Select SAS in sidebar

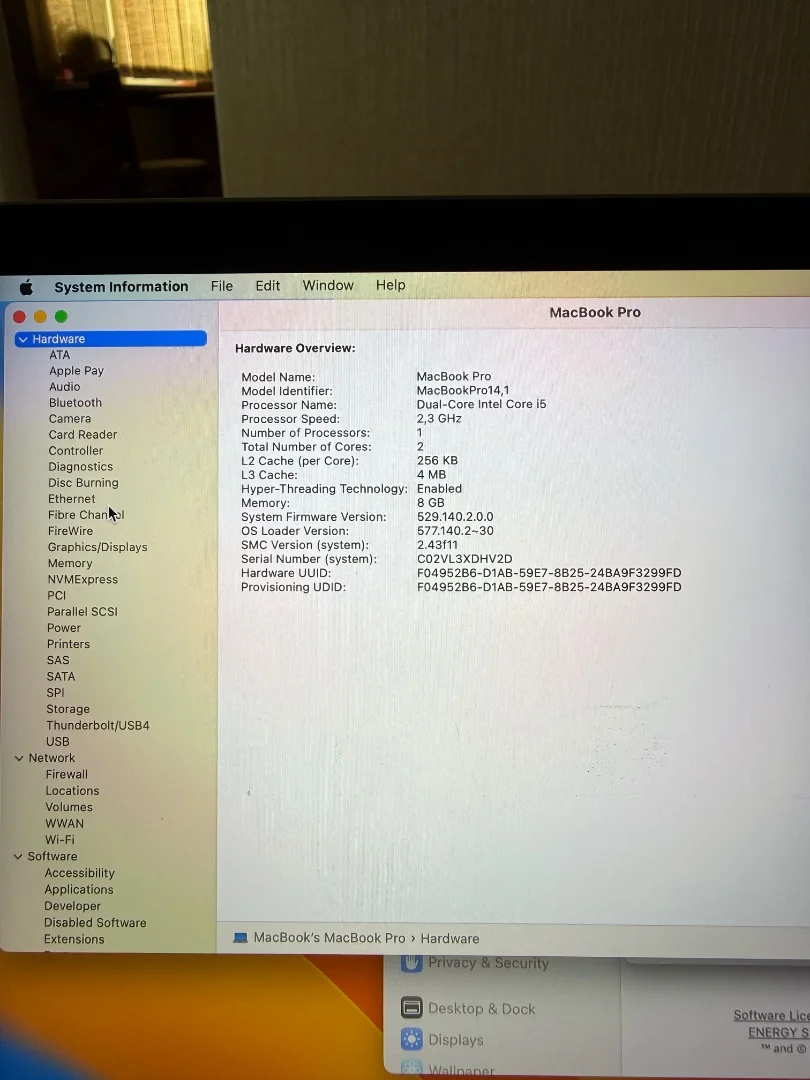pos(58,660)
